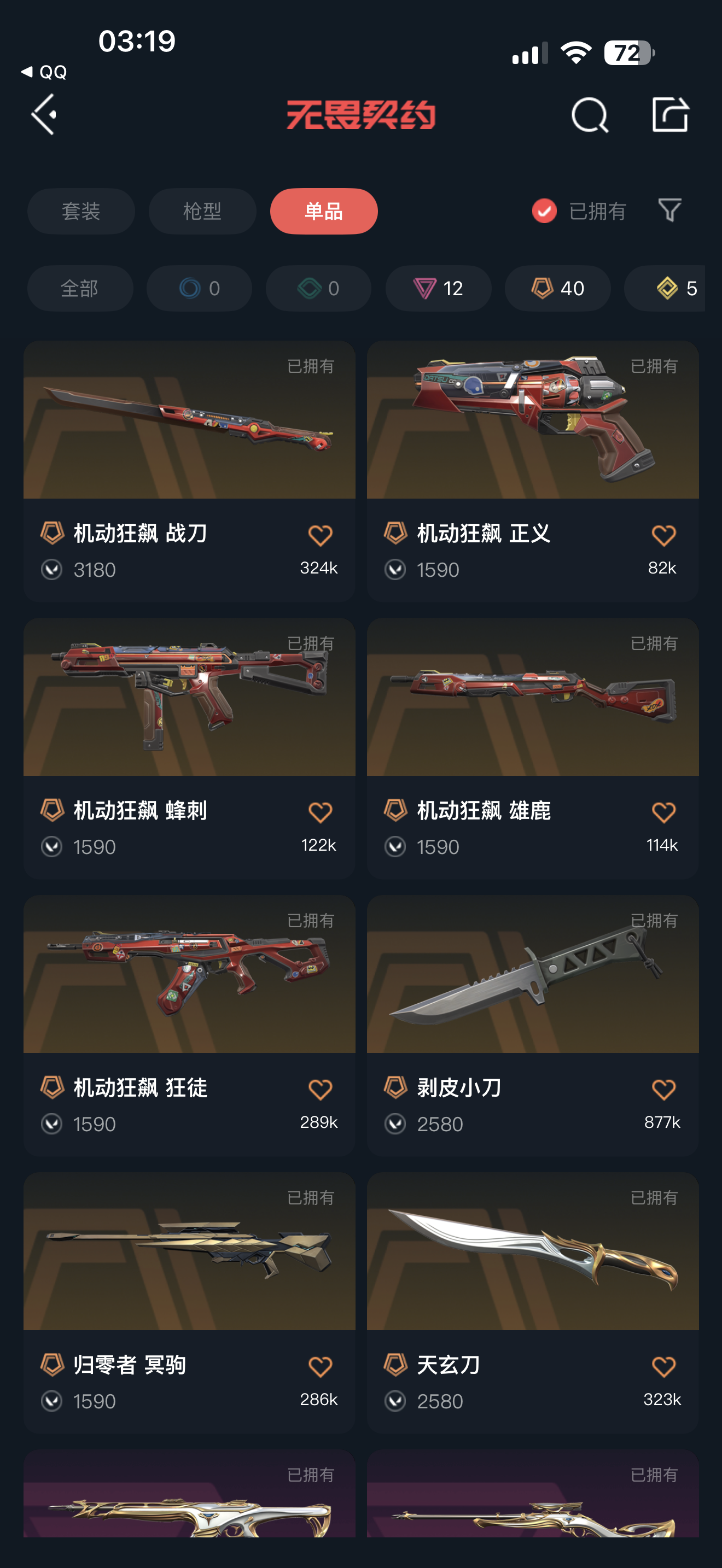Open 机动狂飙 蜂刺 weapon thumbnail
722x1568 pixels.
coord(189,697)
